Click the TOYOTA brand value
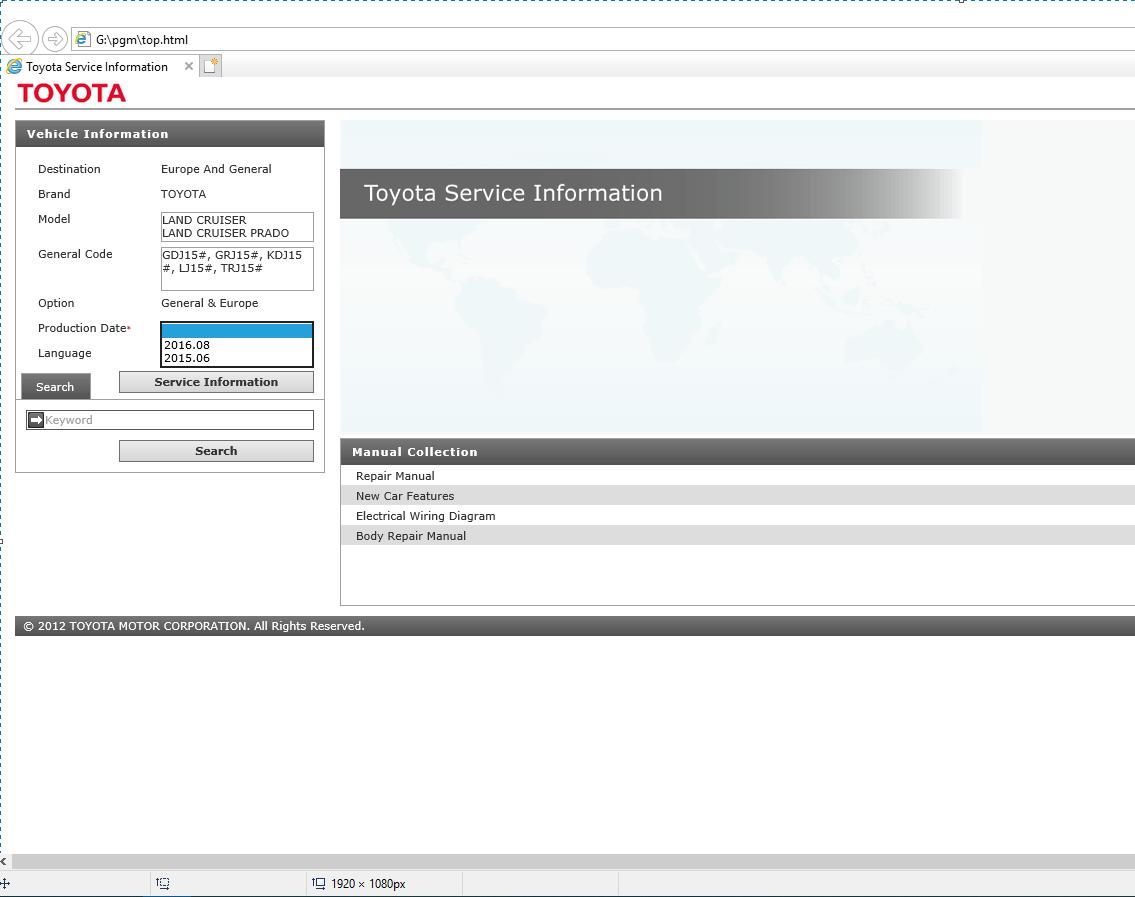Screen dimensions: 1135x897 tap(183, 194)
